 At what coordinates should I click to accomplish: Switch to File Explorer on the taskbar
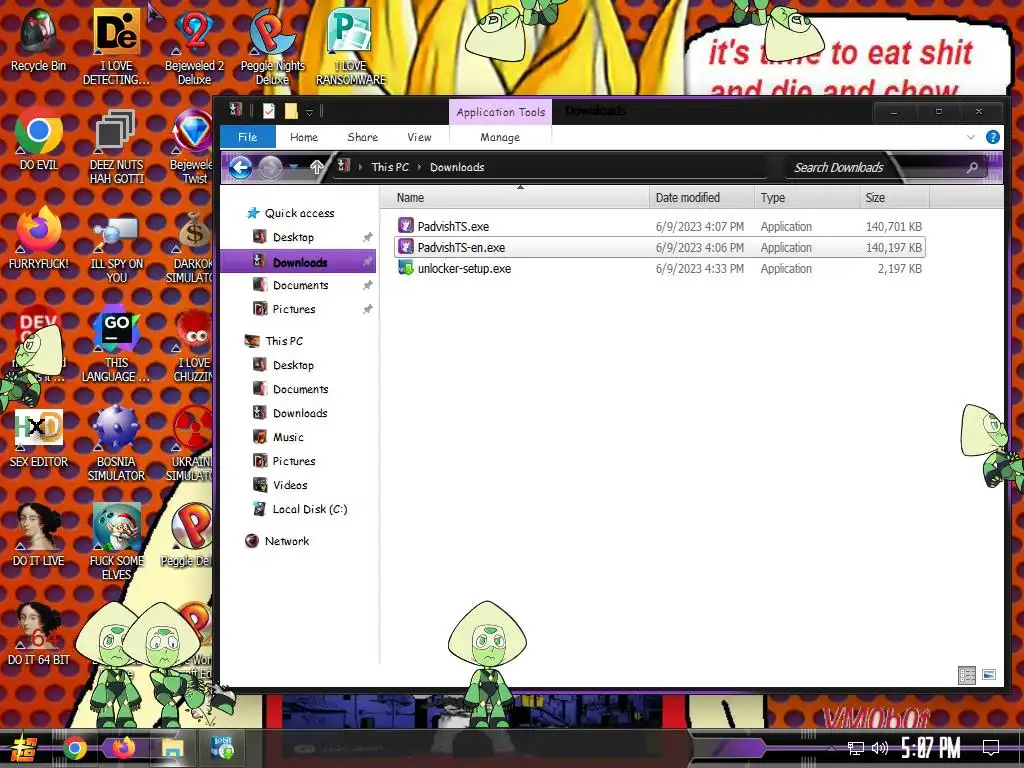click(172, 748)
